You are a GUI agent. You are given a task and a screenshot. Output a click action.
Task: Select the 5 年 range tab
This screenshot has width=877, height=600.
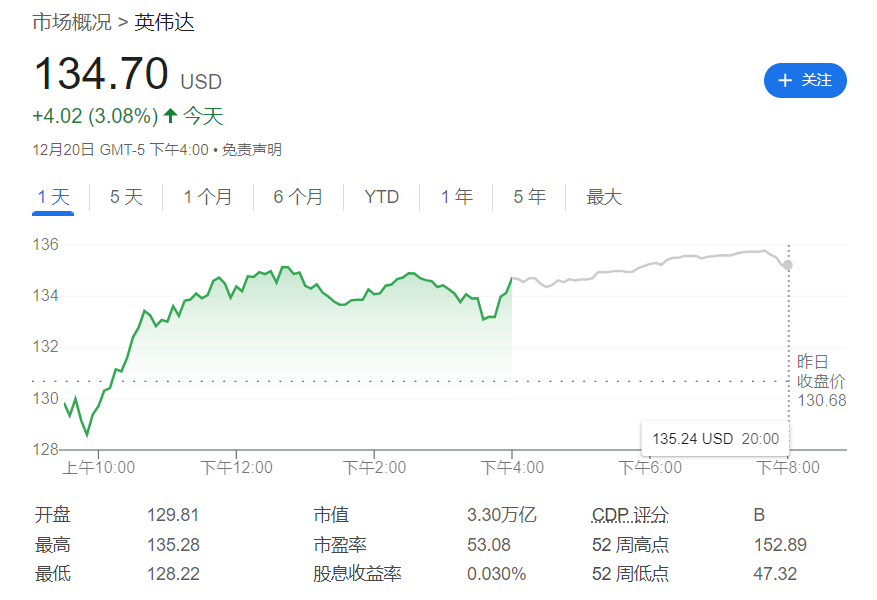pos(529,197)
